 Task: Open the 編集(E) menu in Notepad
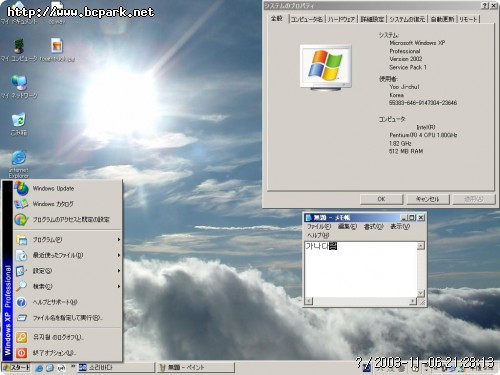coord(347,226)
